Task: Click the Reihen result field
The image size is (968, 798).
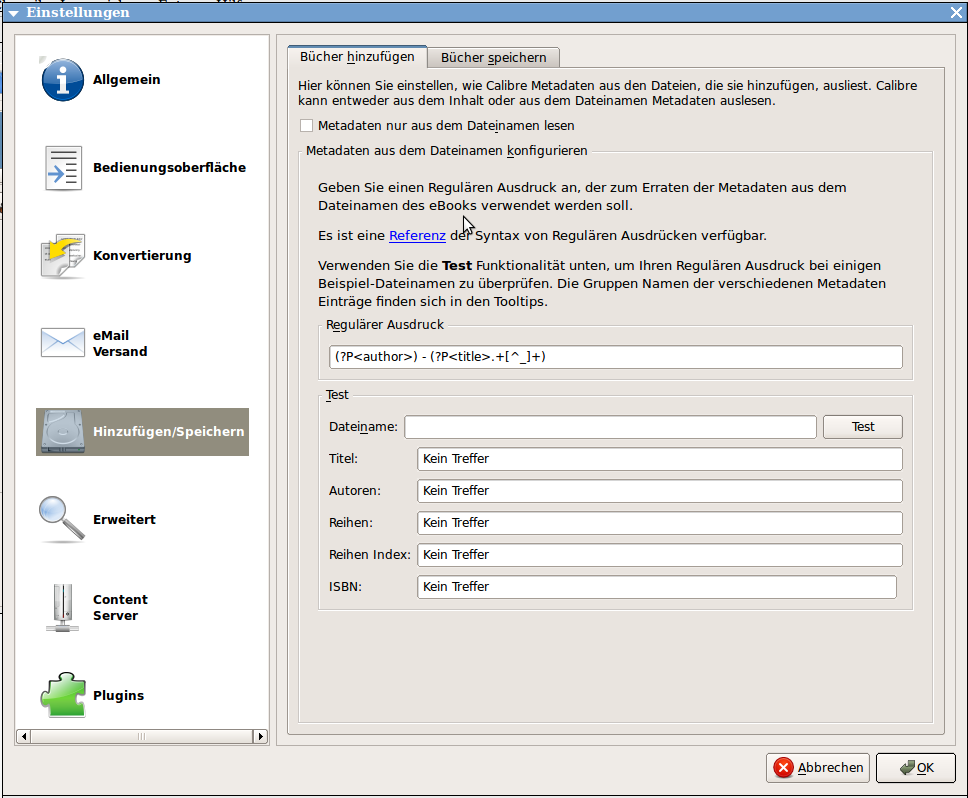Action: tap(659, 523)
